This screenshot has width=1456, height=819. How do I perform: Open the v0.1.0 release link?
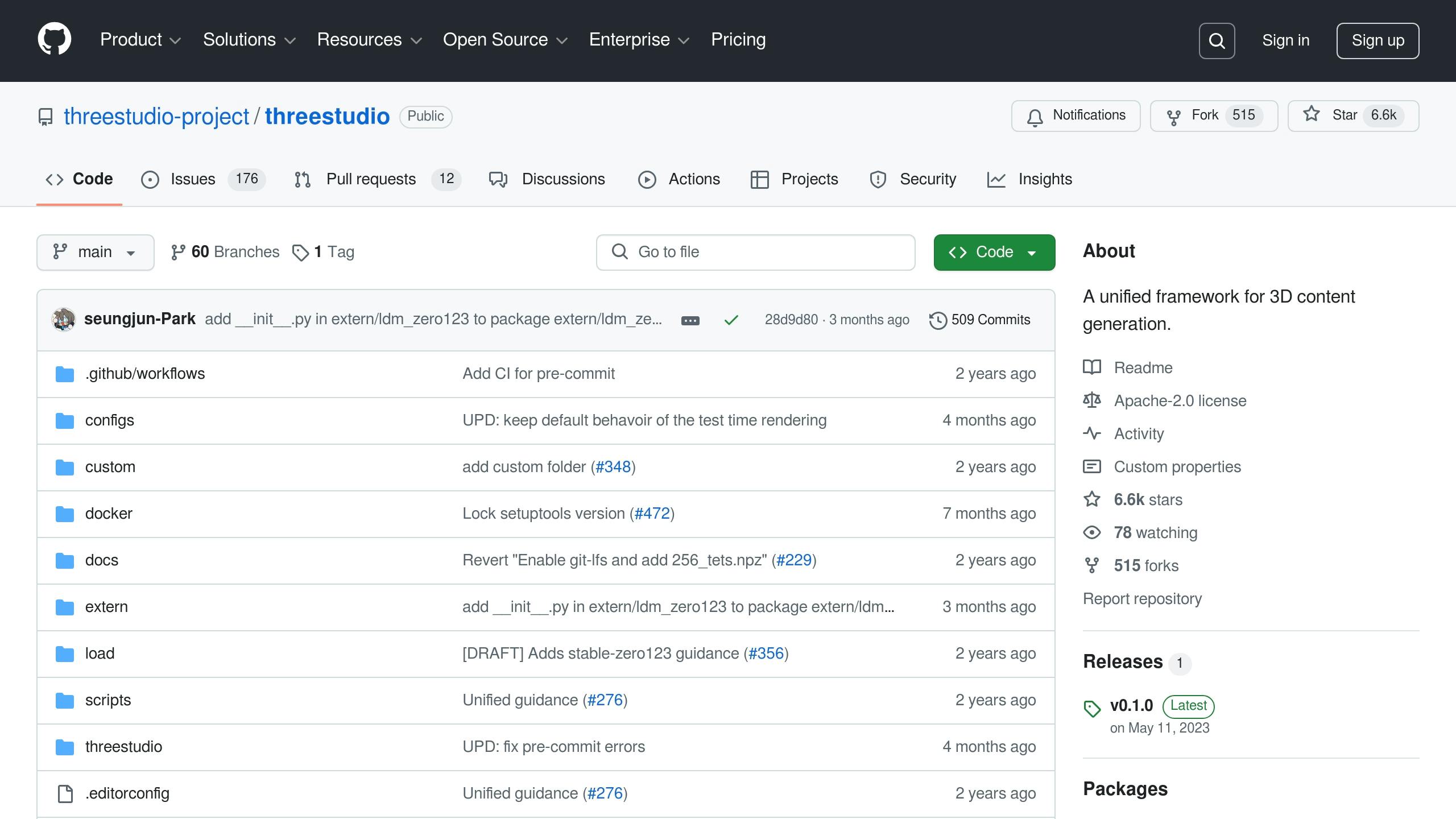pos(1131,706)
